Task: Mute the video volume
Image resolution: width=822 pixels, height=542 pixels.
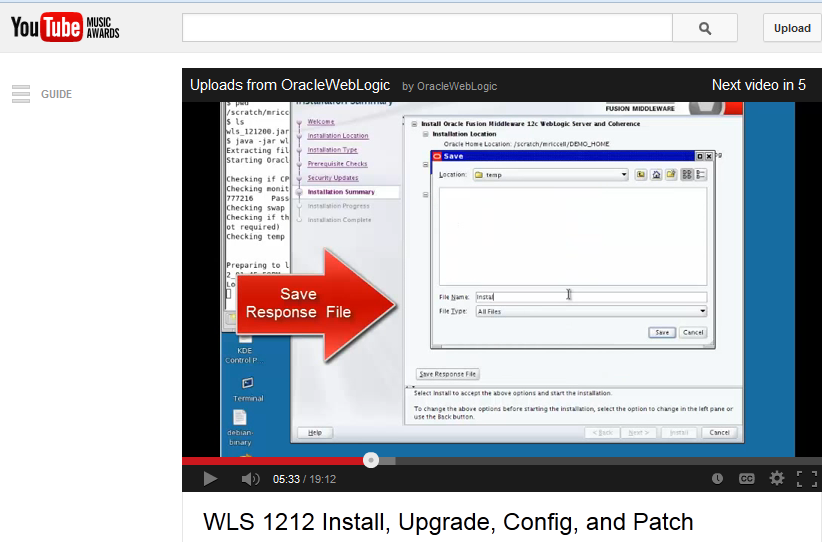Action: 250,479
